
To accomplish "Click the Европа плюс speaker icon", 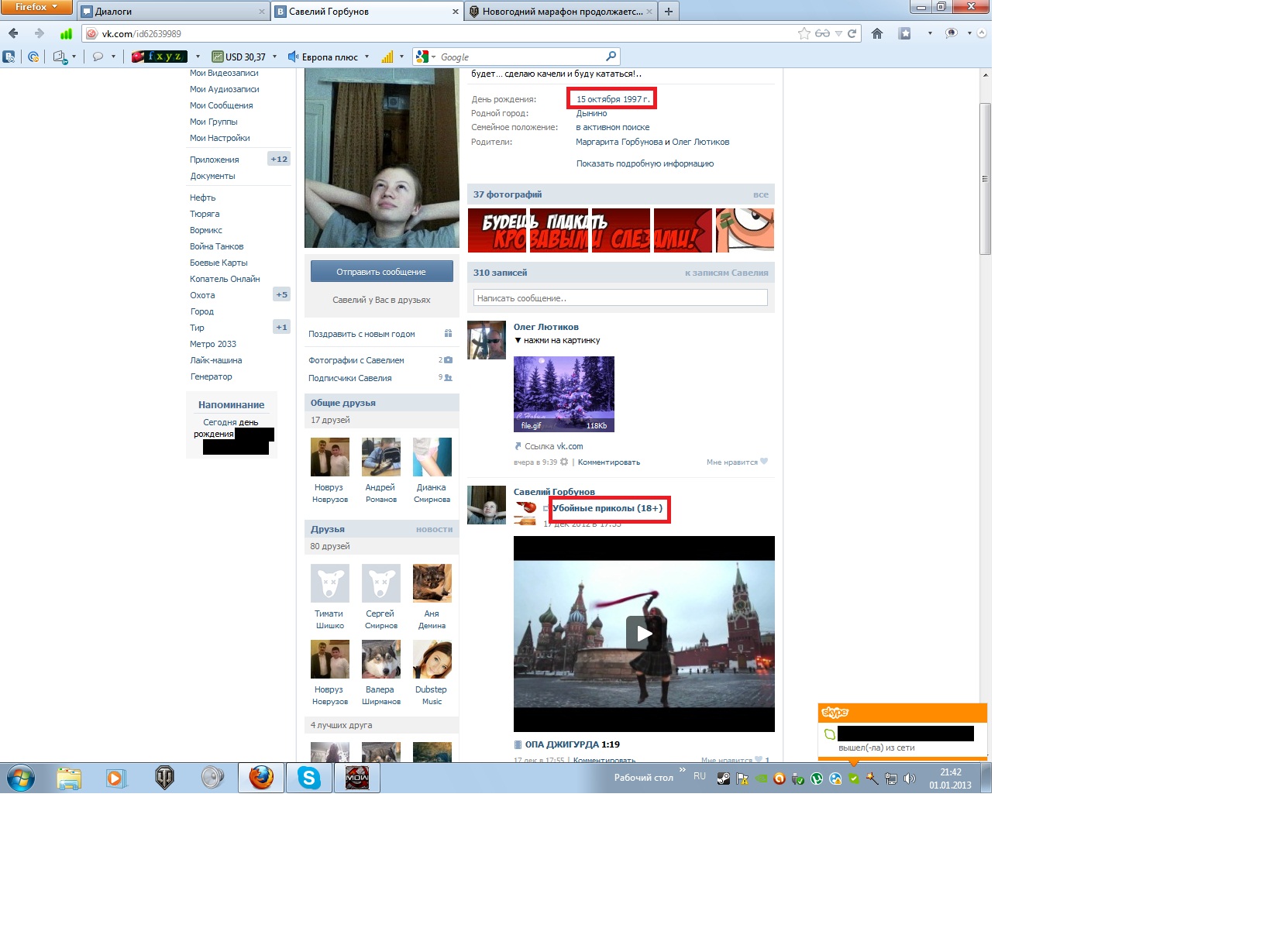I will pyautogui.click(x=293, y=57).
